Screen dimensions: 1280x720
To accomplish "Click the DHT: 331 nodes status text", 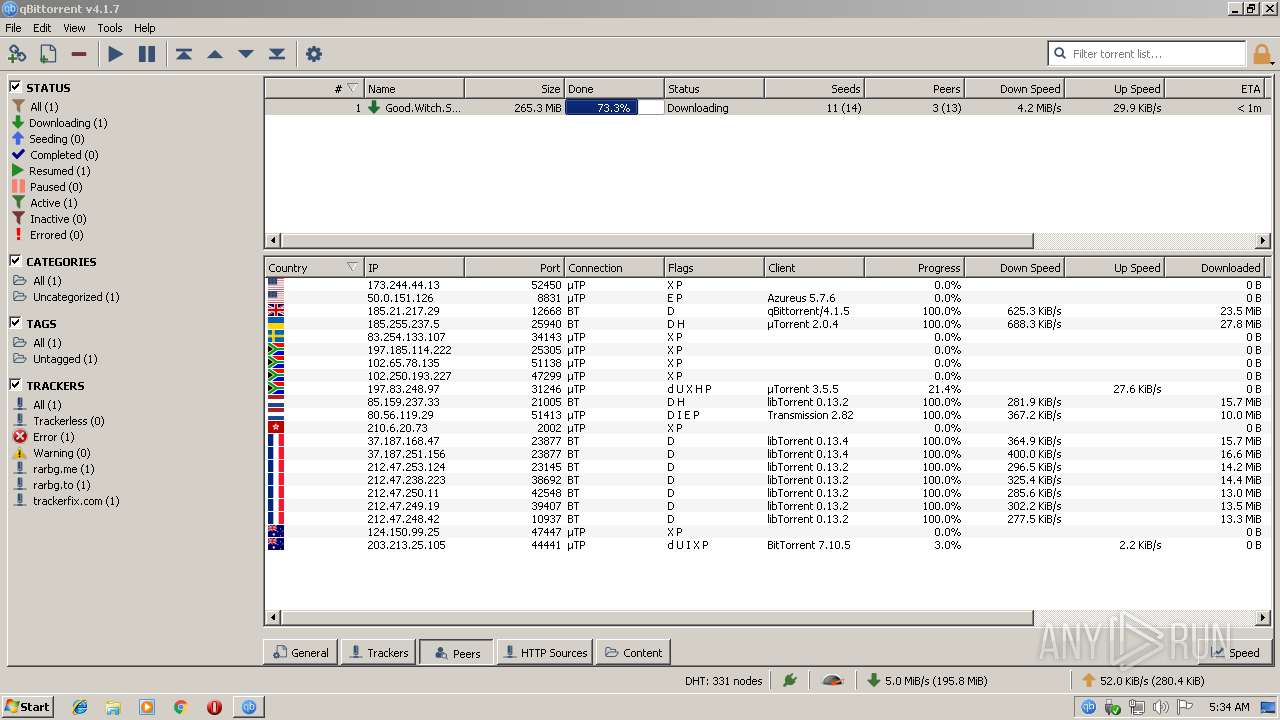I will pos(724,681).
